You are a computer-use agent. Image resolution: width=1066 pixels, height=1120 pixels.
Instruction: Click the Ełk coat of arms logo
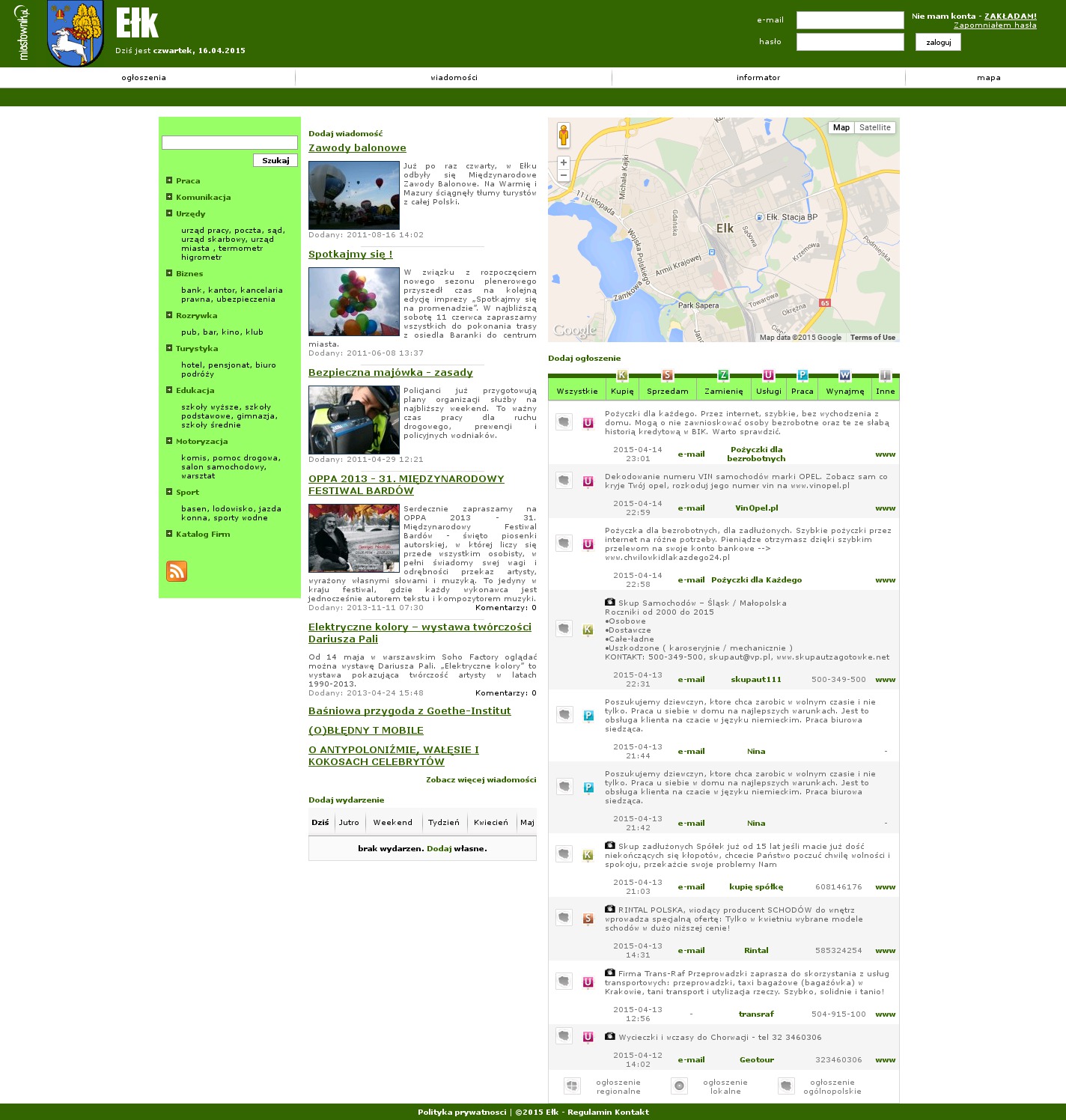tap(76, 34)
